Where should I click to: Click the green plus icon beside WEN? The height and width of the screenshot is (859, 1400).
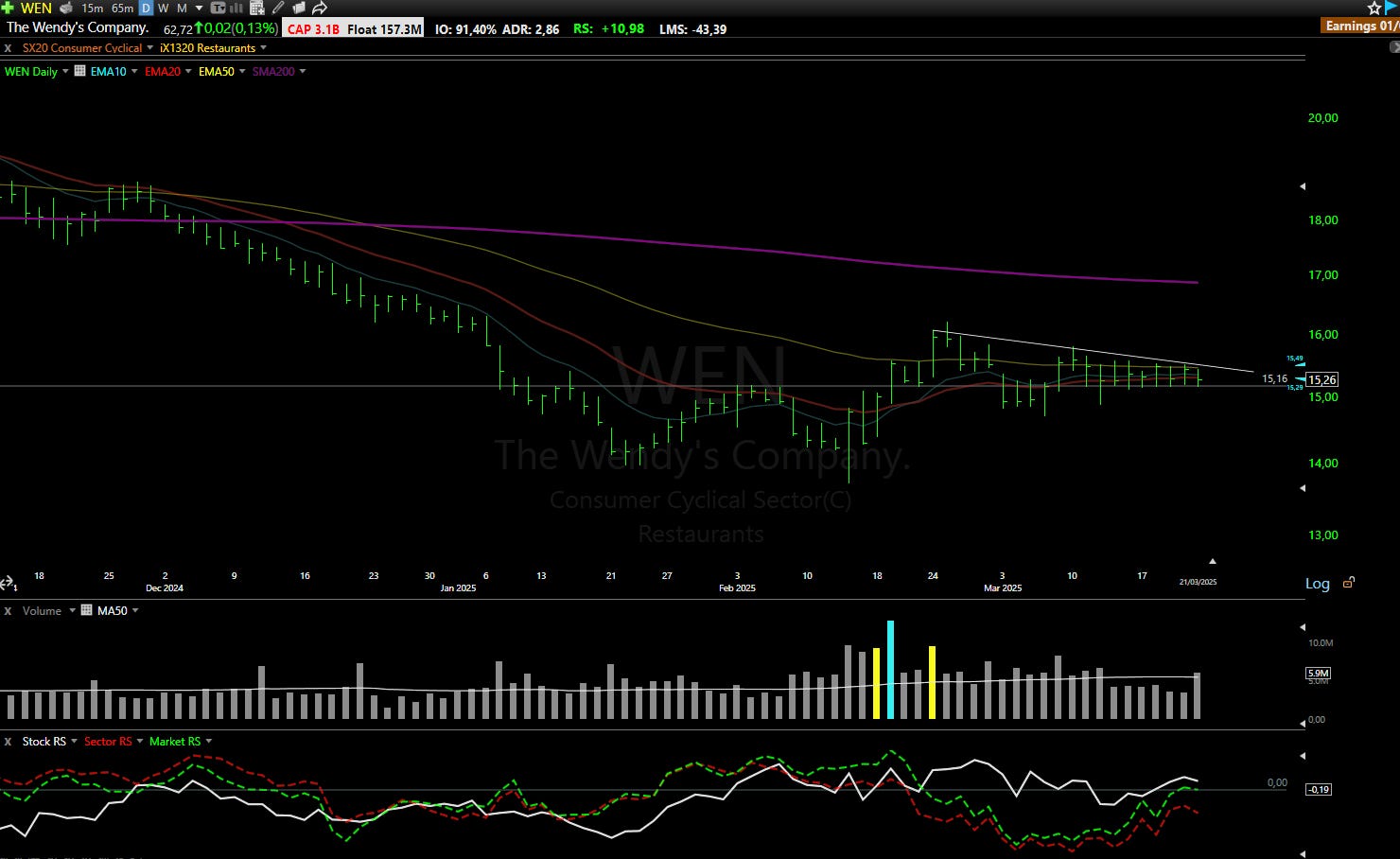point(8,8)
